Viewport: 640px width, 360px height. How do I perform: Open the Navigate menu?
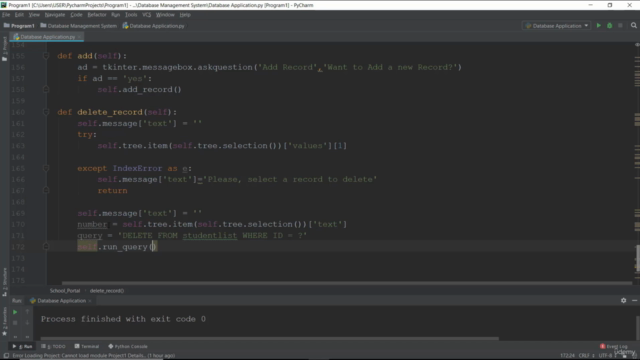coord(55,15)
